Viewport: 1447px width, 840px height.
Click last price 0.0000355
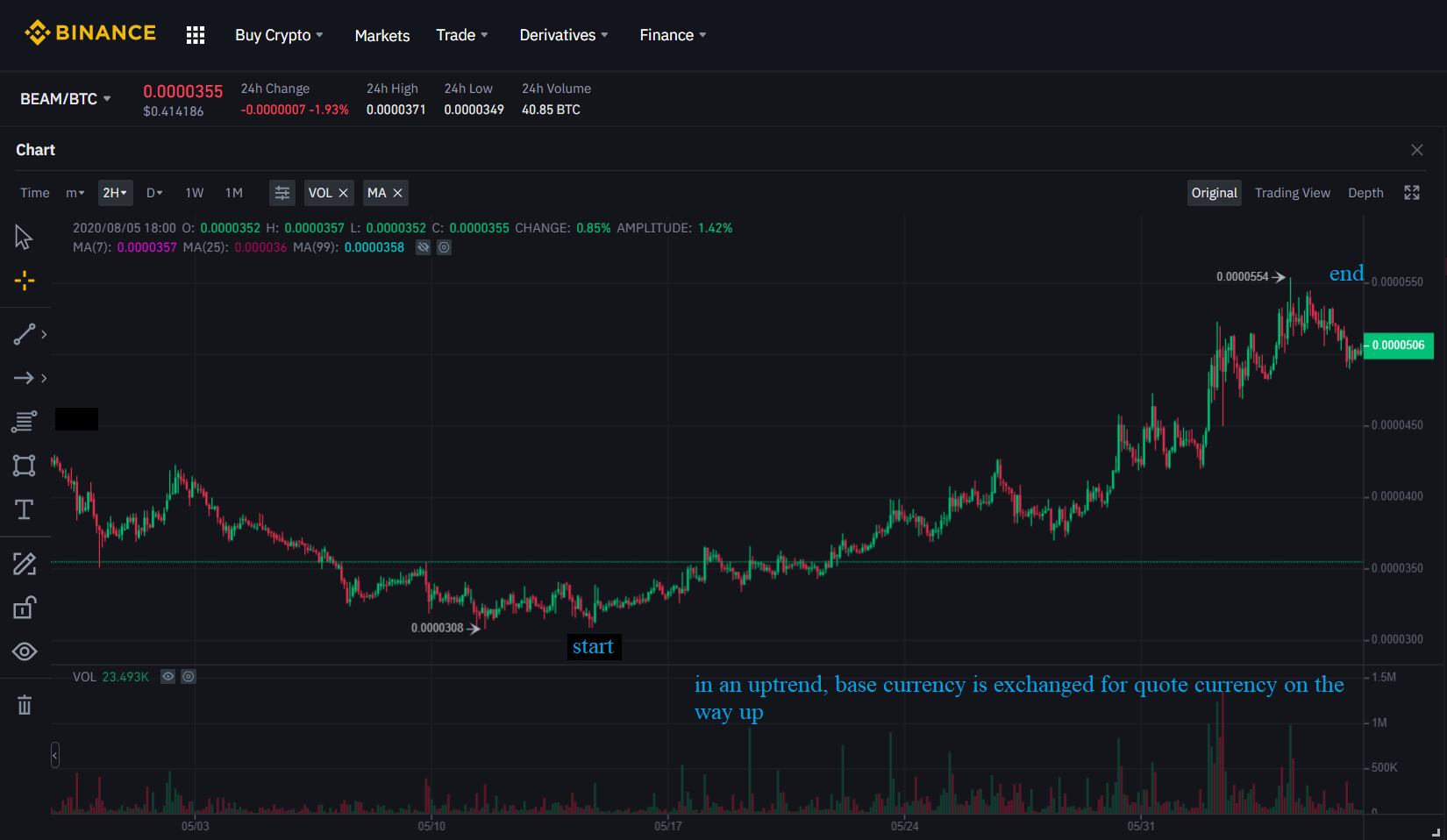pos(183,91)
